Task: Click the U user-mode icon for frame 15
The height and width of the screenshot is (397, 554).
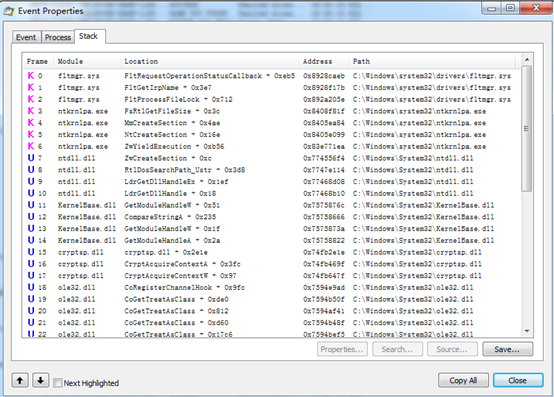Action: [x=31, y=252]
